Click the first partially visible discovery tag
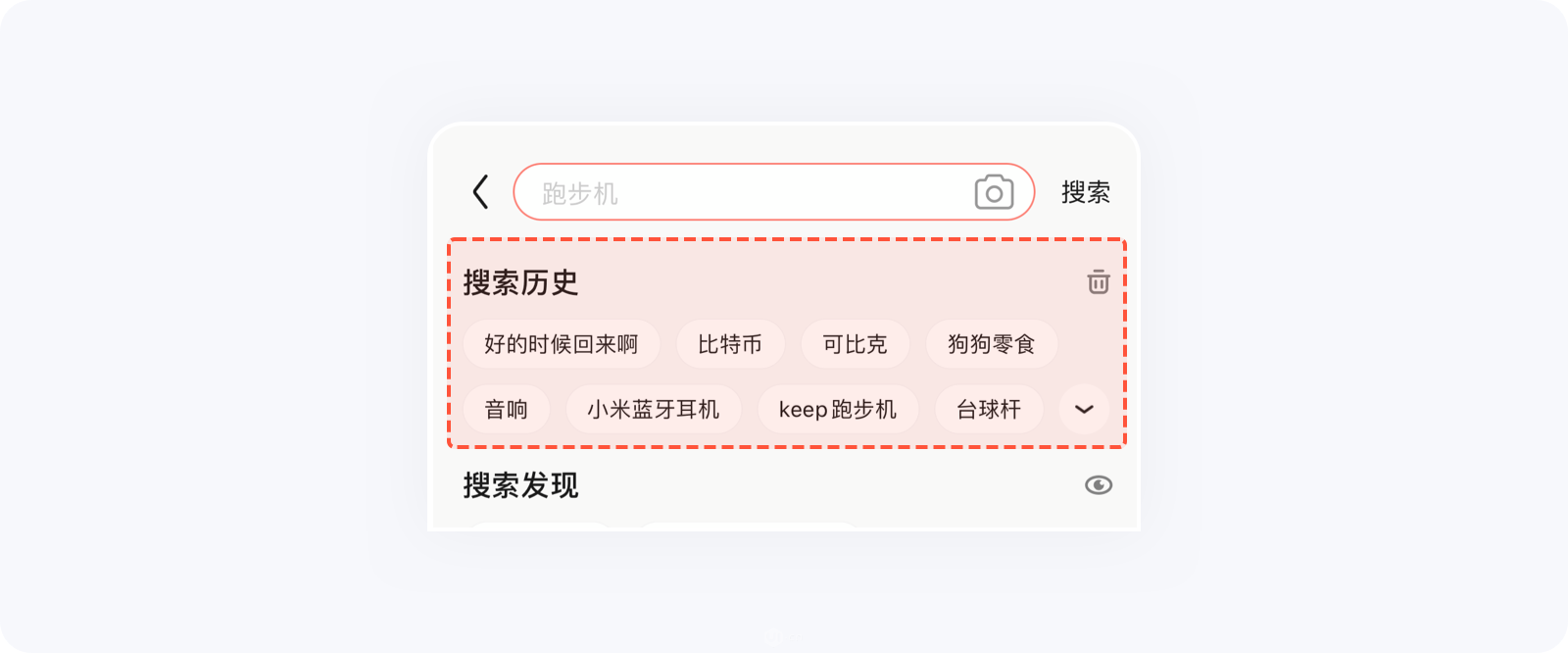Viewport: 1568px width, 653px height. [540, 527]
